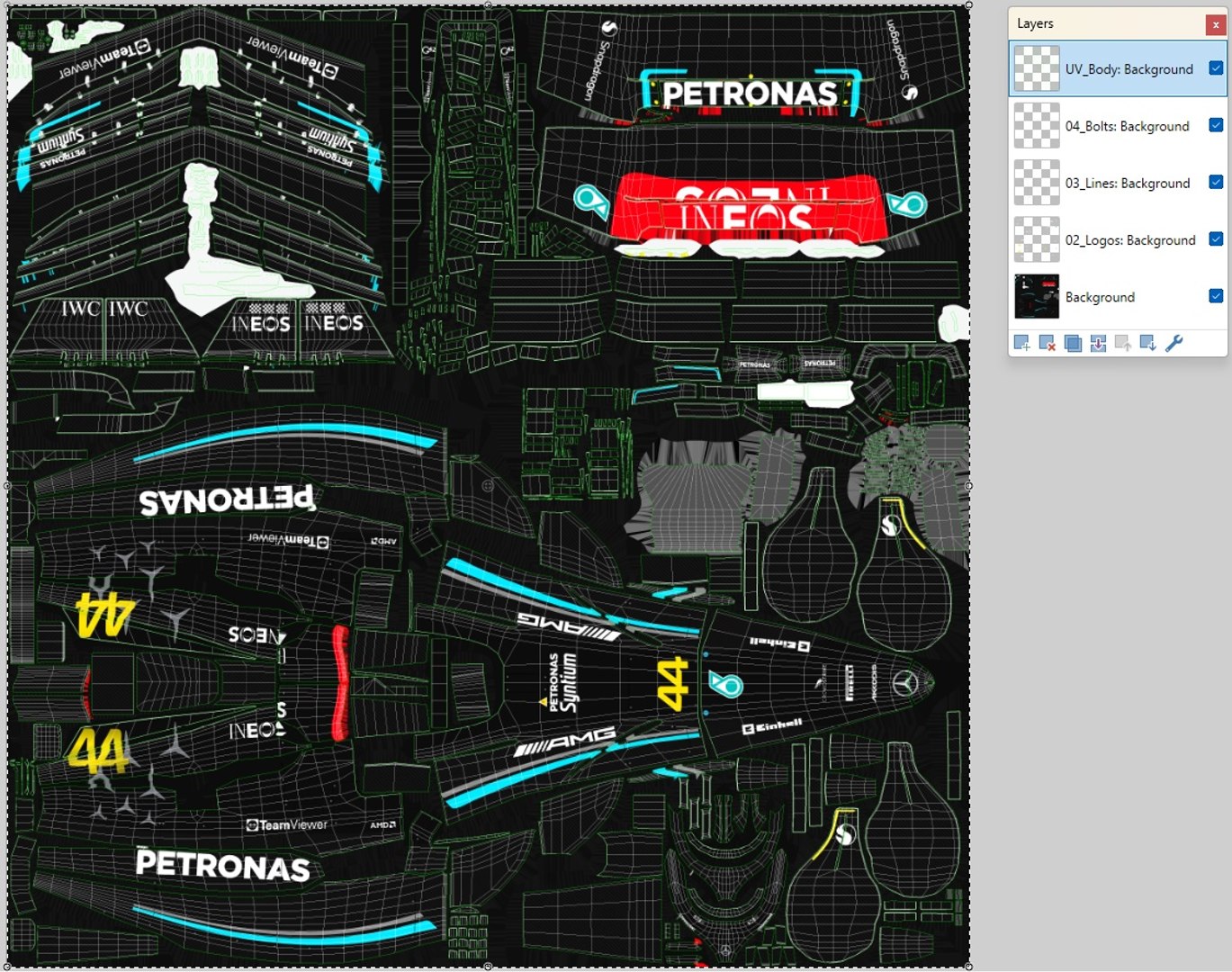1232x972 pixels.
Task: Add a new layer in Layers panel
Action: 1021,343
